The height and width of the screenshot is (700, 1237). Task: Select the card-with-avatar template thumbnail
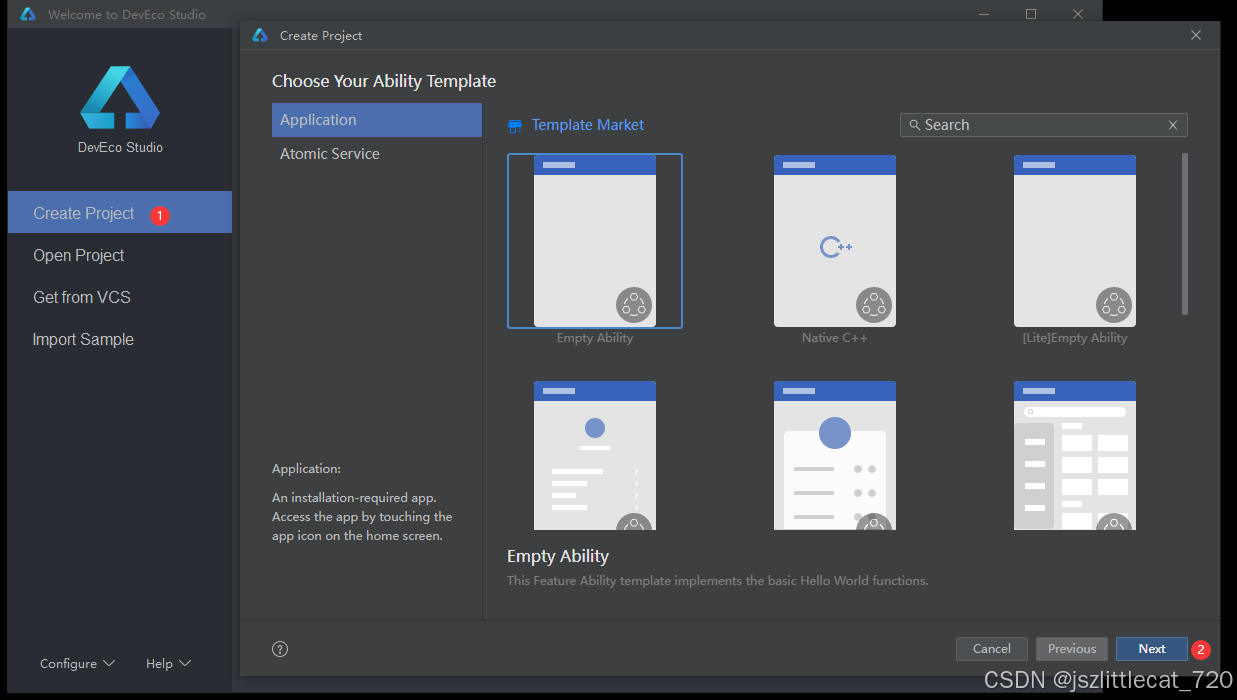835,455
